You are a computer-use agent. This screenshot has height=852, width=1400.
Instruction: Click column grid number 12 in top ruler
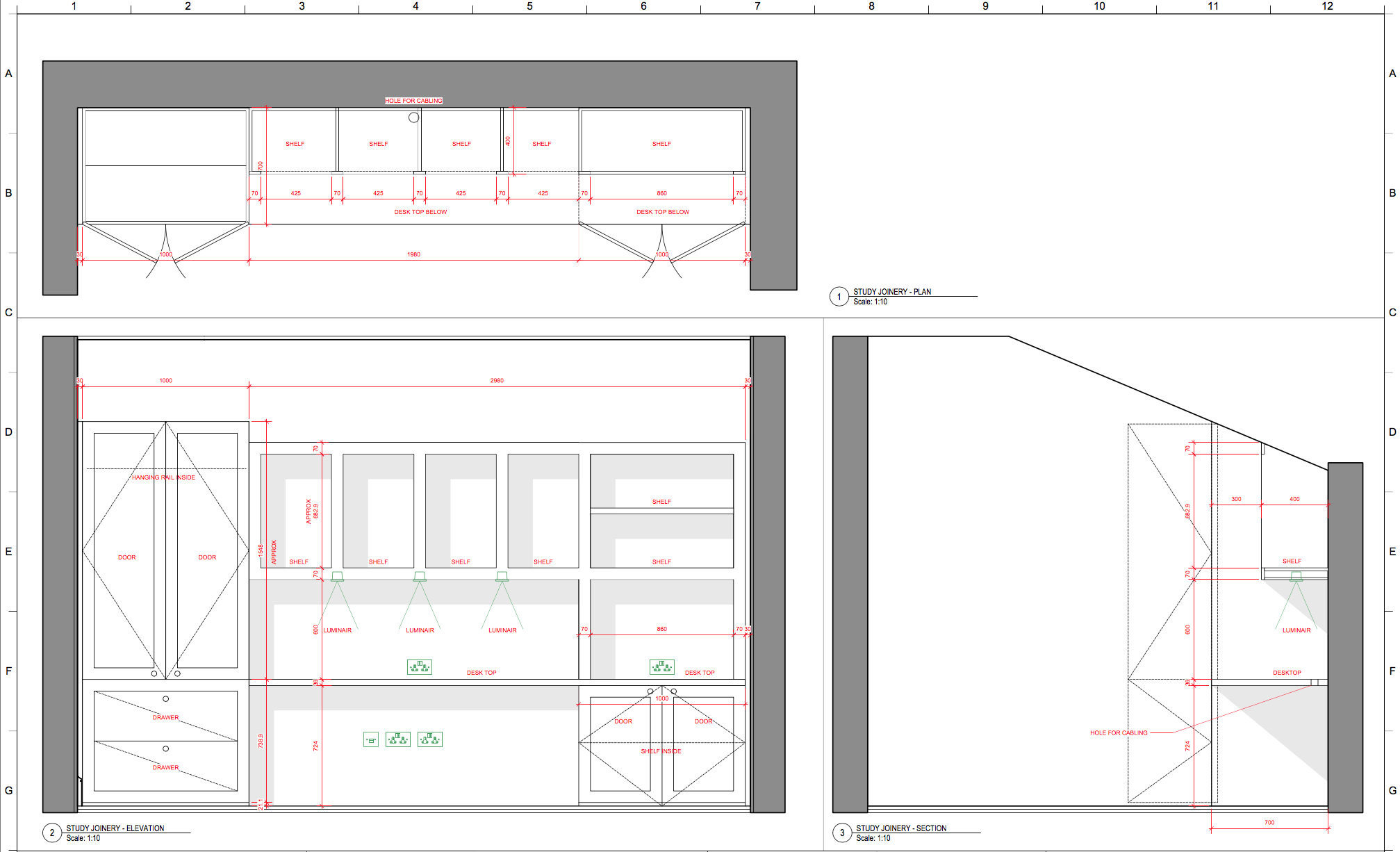click(x=1327, y=6)
